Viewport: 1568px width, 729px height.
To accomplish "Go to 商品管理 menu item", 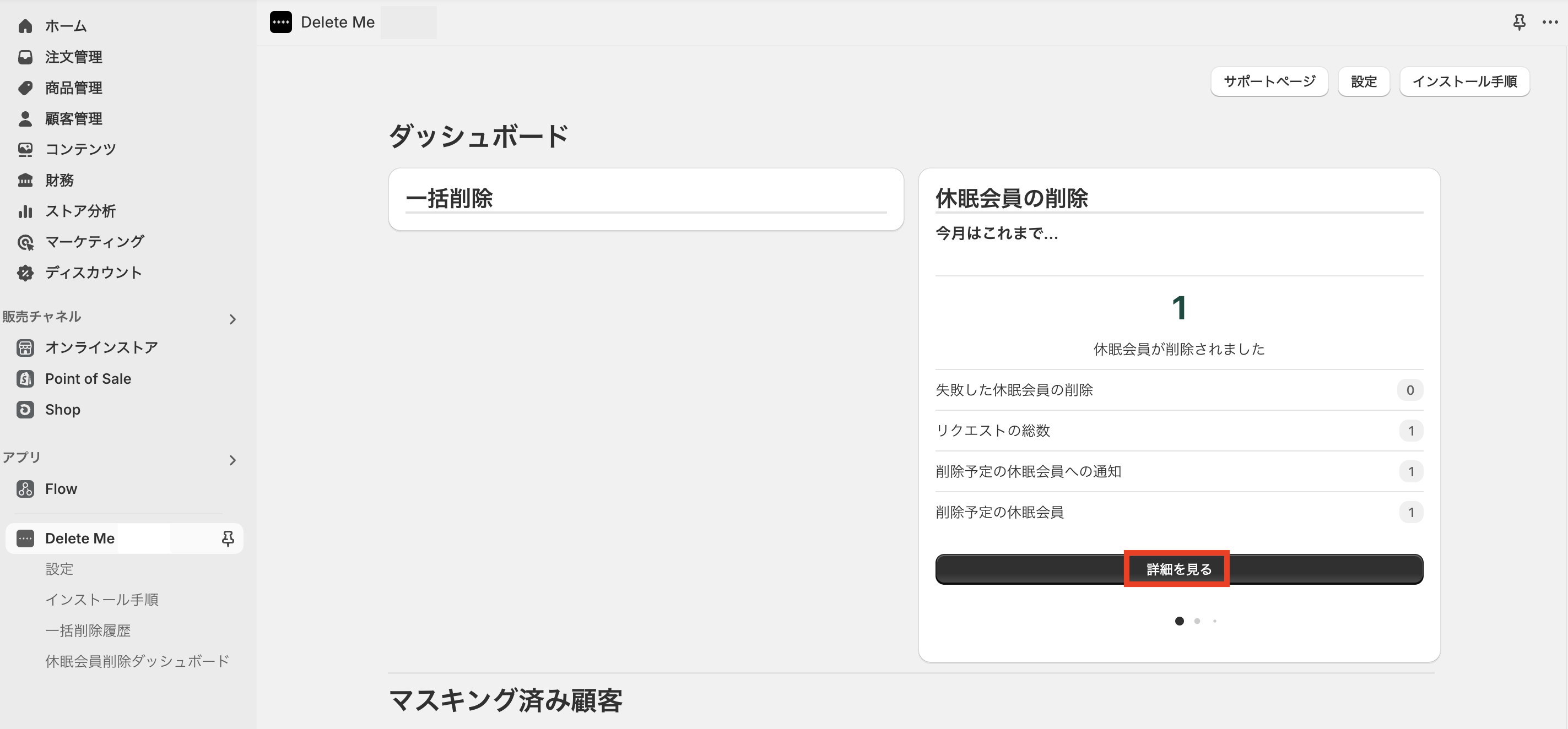I will 74,88.
